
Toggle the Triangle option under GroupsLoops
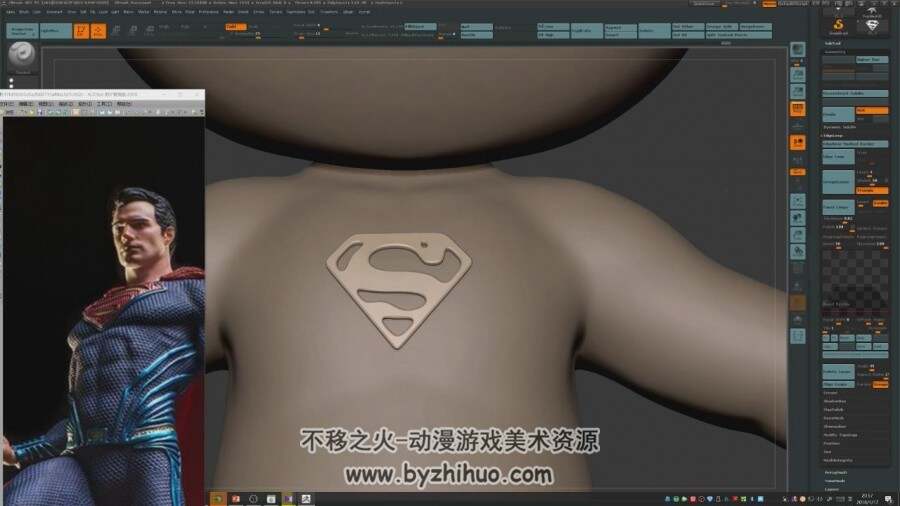tap(872, 190)
